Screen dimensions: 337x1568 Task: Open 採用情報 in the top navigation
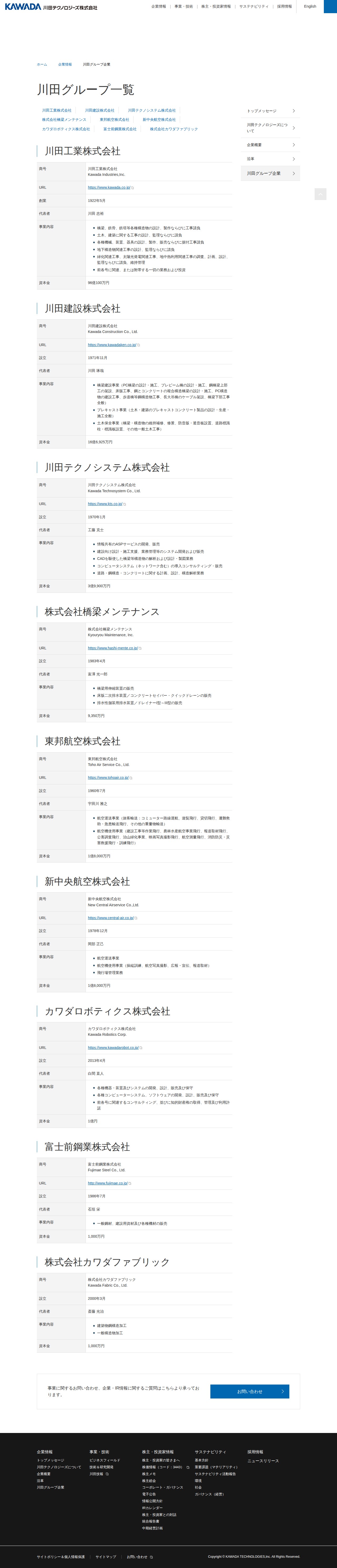pos(285,7)
